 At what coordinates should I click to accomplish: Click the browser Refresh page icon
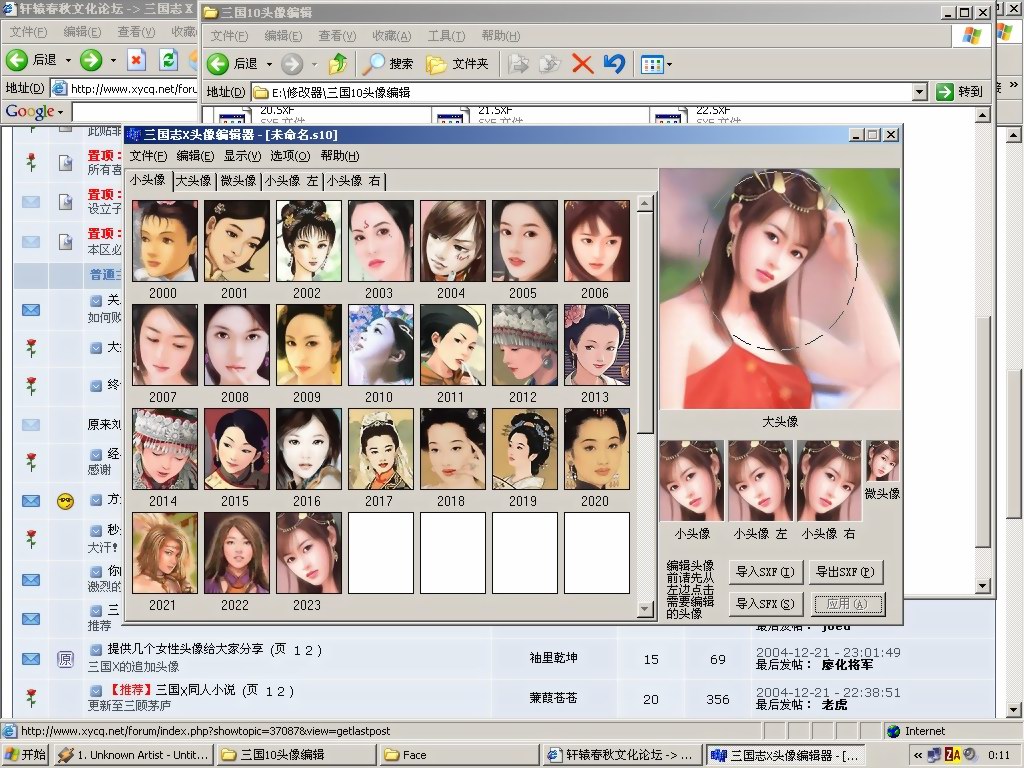pyautogui.click(x=168, y=60)
